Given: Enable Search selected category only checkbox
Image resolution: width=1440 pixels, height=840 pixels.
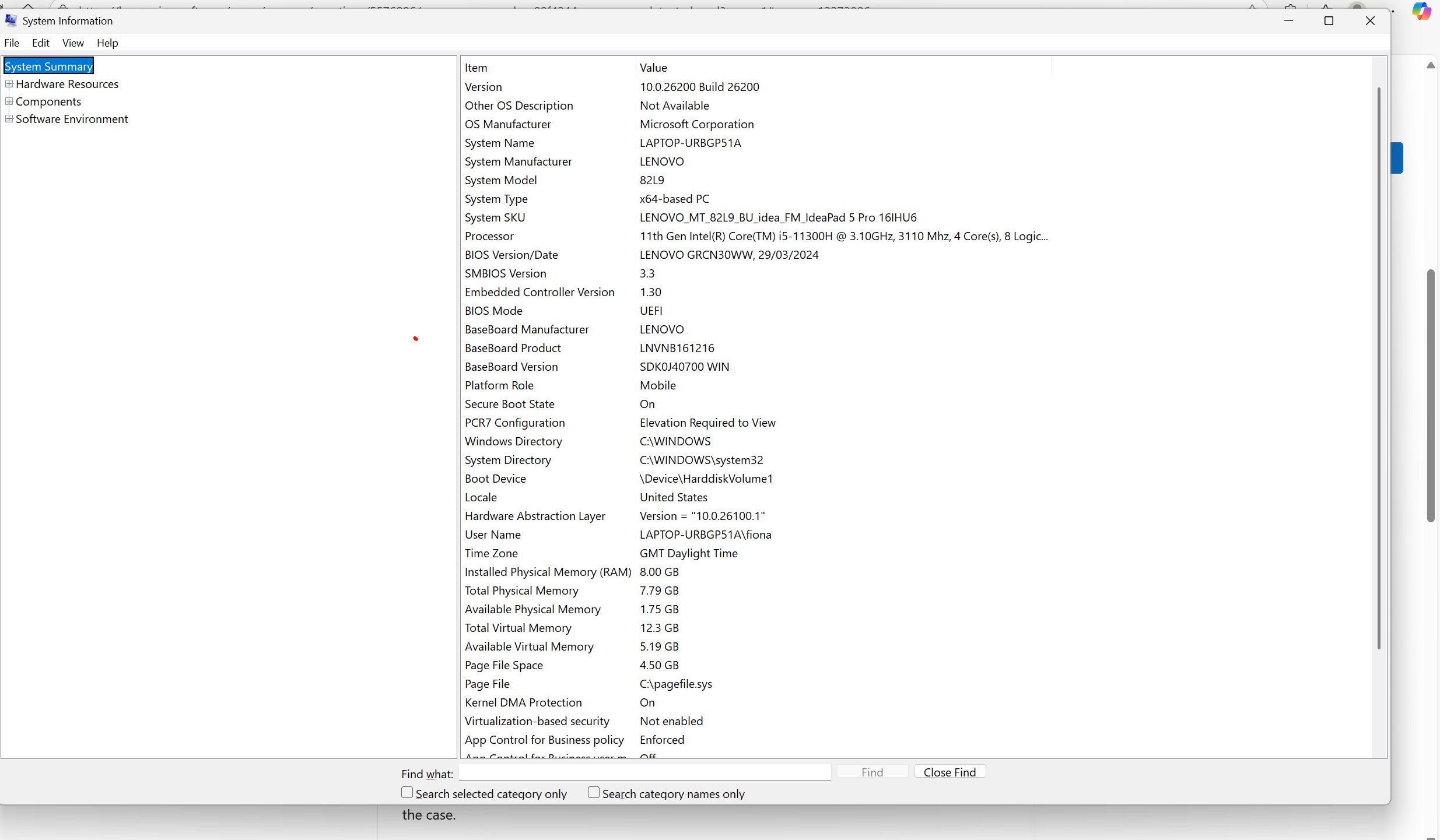Looking at the screenshot, I should click(407, 793).
